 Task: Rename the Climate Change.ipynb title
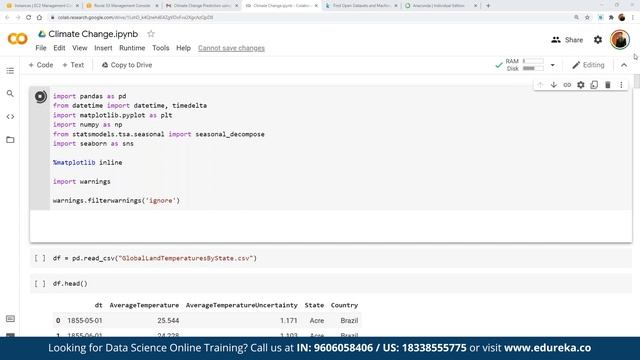click(93, 34)
